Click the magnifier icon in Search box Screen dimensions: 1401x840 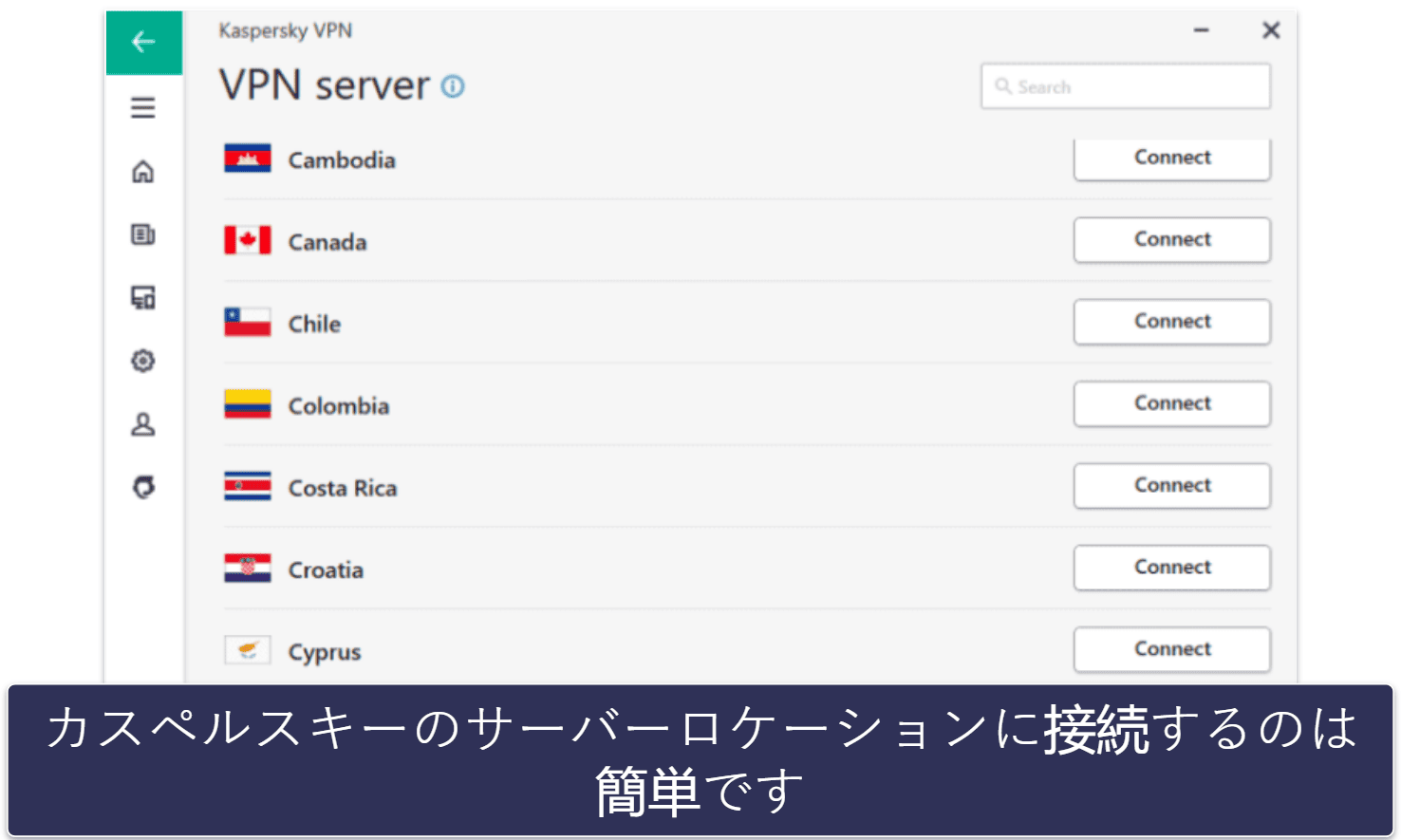pyautogui.click(x=1002, y=86)
